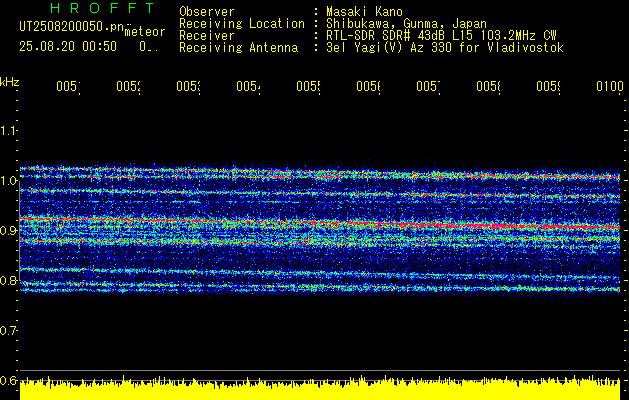Click the 0054 time marker
Screen dimensions: 629x400
248,86
